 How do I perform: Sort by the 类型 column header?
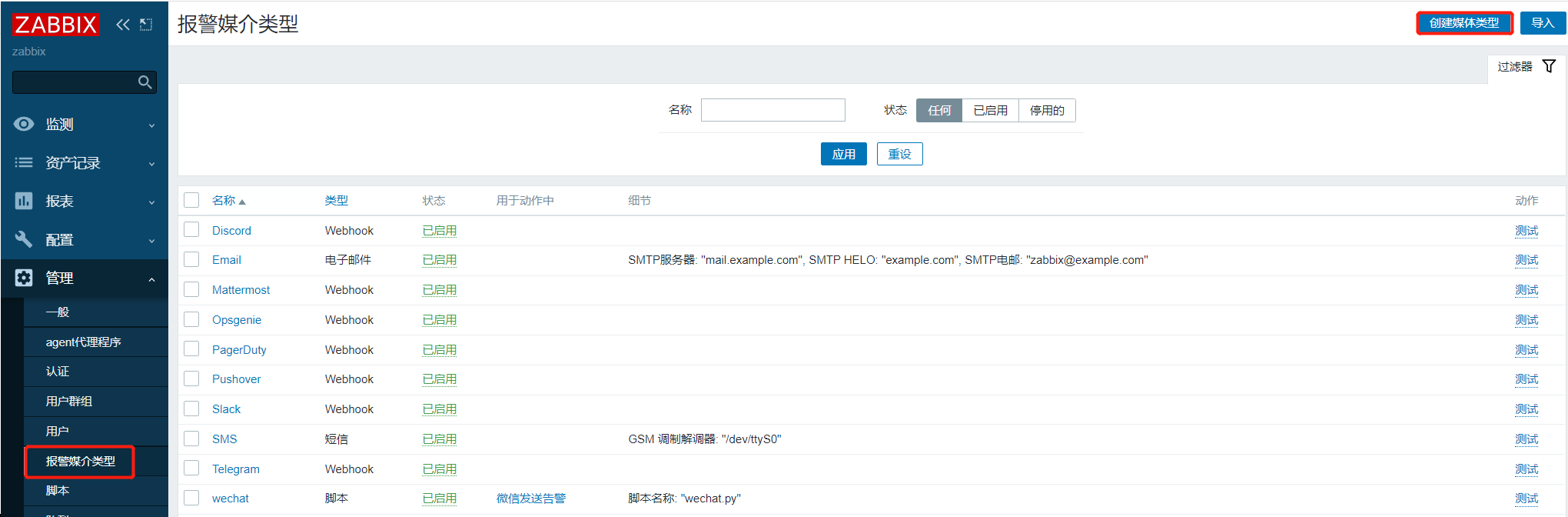(337, 200)
